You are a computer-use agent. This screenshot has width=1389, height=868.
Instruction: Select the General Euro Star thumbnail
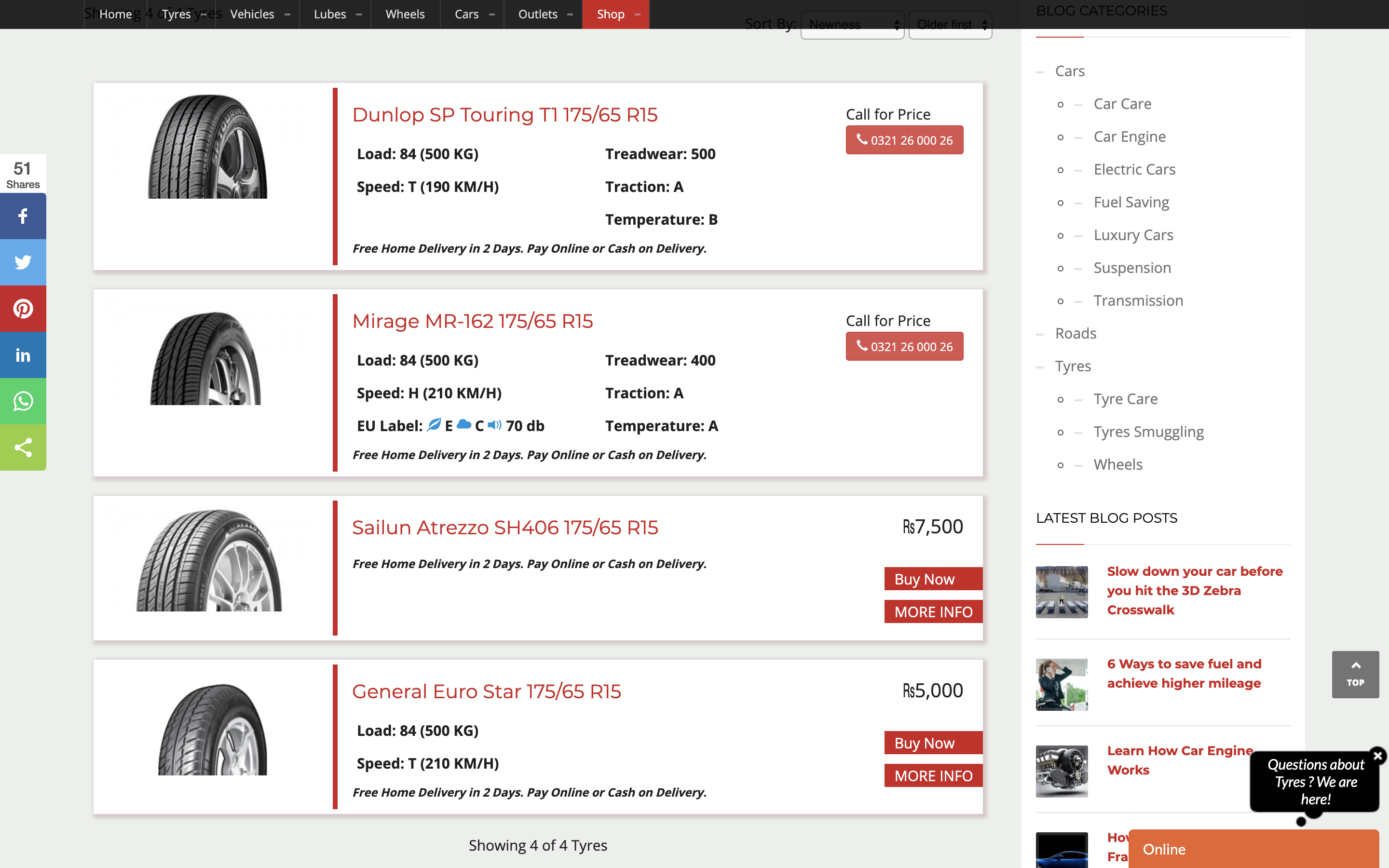click(212, 729)
